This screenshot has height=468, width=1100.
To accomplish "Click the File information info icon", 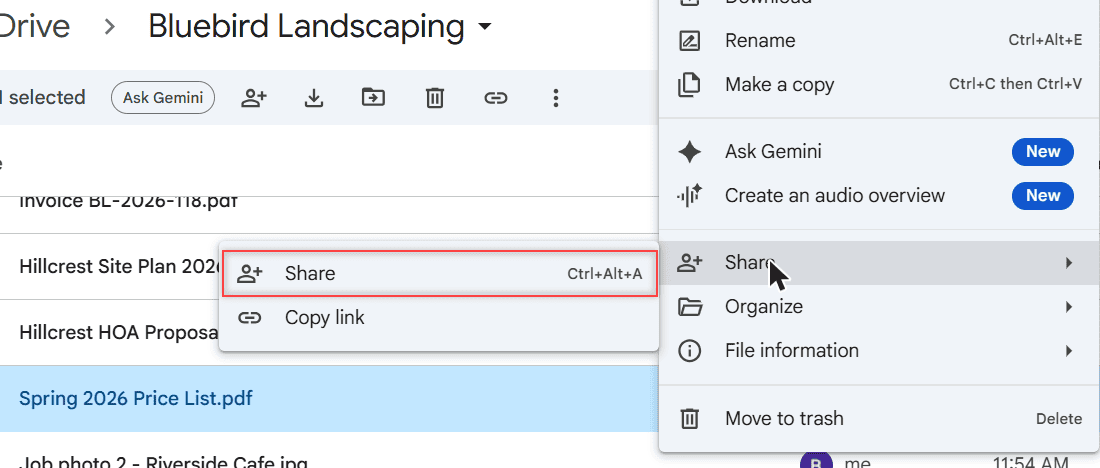I will [x=690, y=350].
